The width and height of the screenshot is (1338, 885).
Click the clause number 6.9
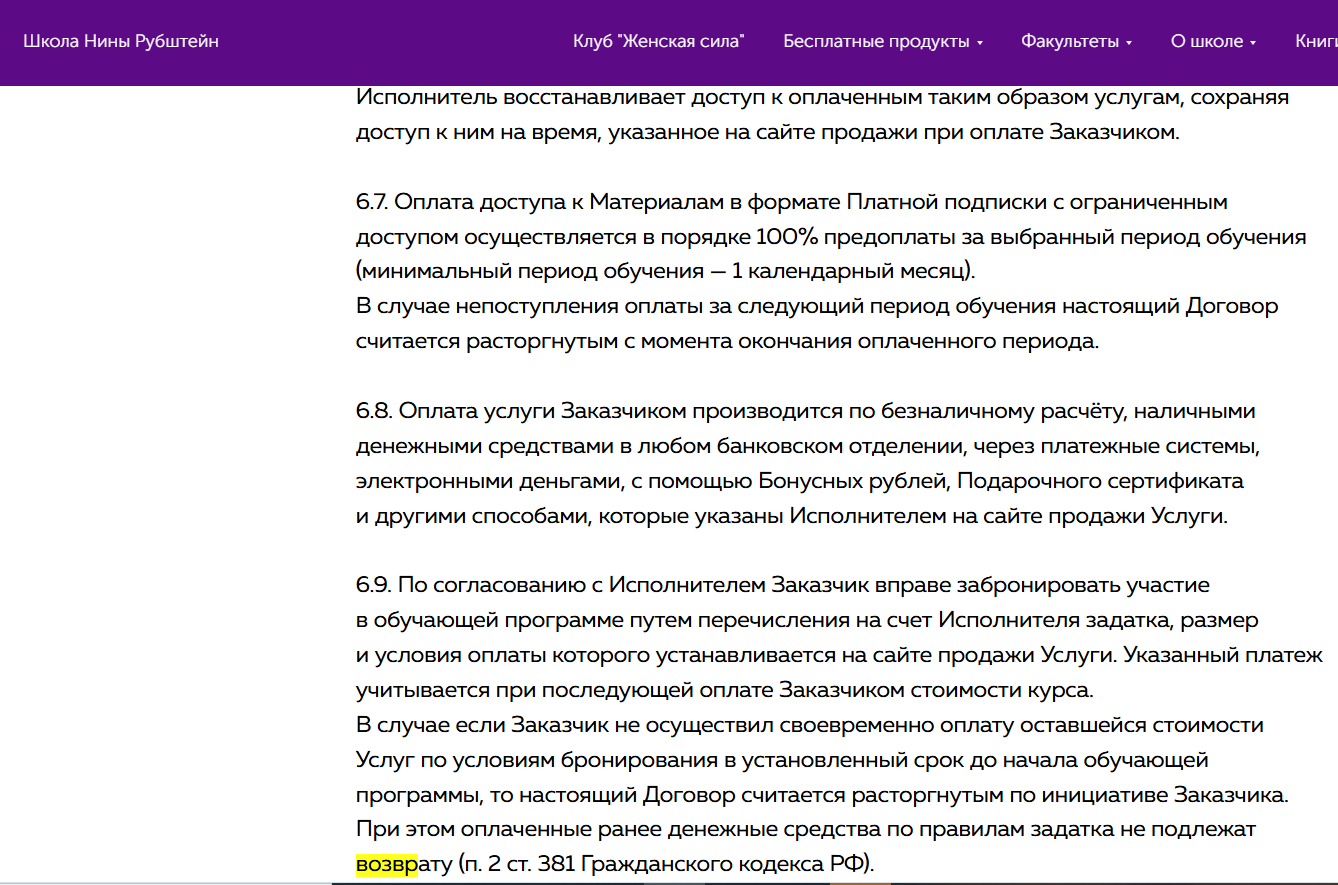(372, 585)
